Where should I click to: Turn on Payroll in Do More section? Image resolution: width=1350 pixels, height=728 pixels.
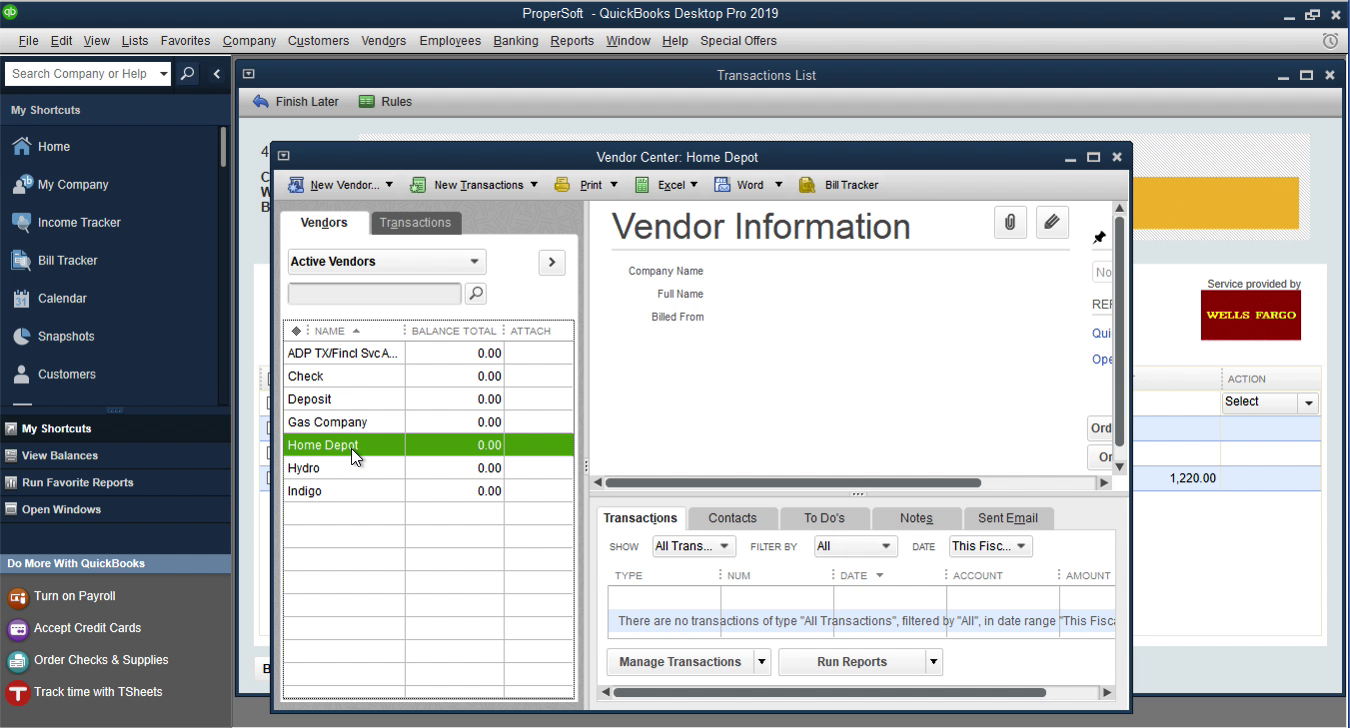click(x=63, y=596)
